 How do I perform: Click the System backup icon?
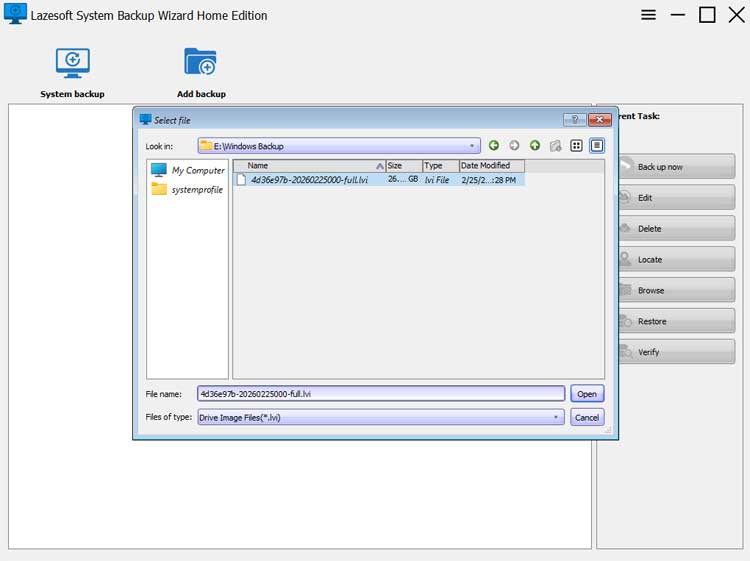click(x=72, y=63)
